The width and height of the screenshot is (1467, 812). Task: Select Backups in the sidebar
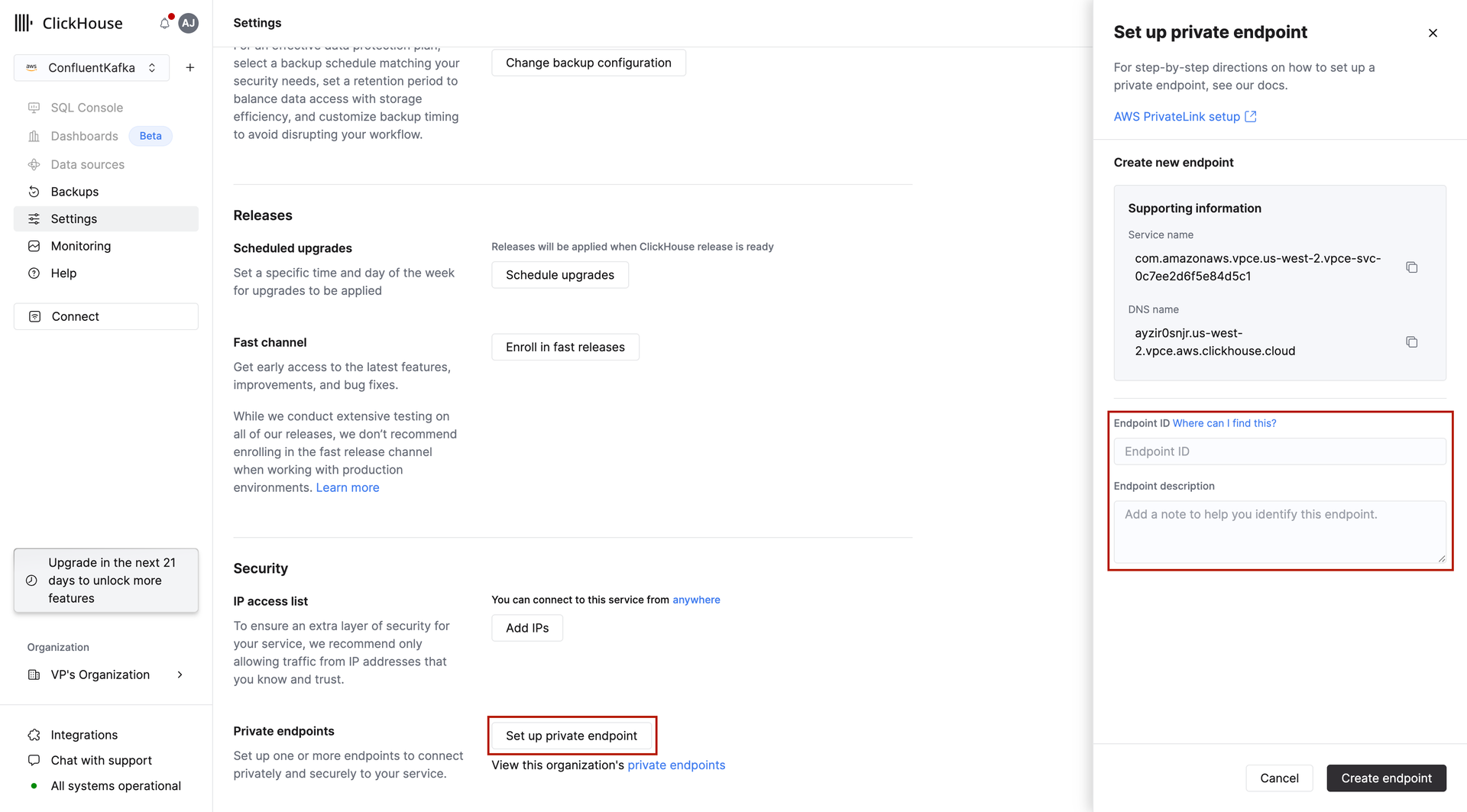click(x=74, y=191)
